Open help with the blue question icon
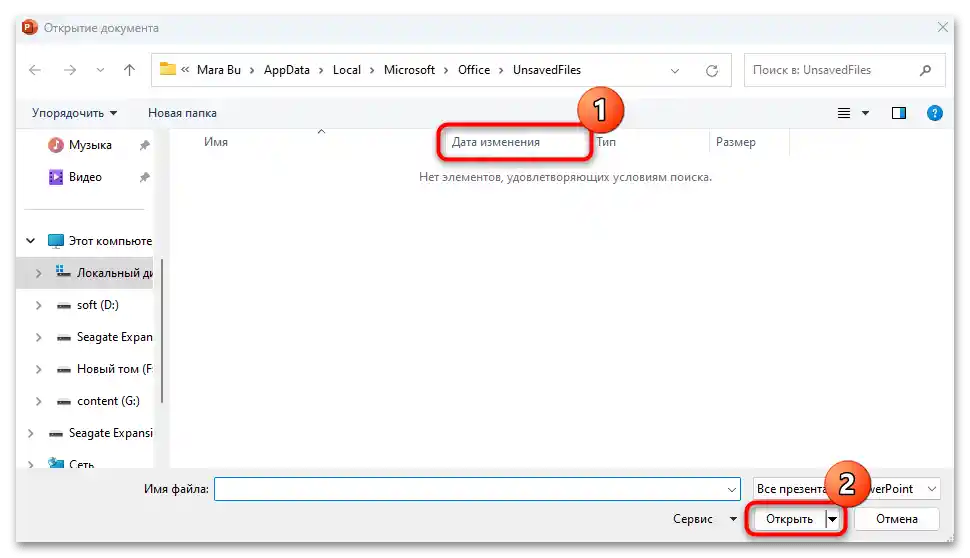This screenshot has width=970, height=558. [935, 113]
